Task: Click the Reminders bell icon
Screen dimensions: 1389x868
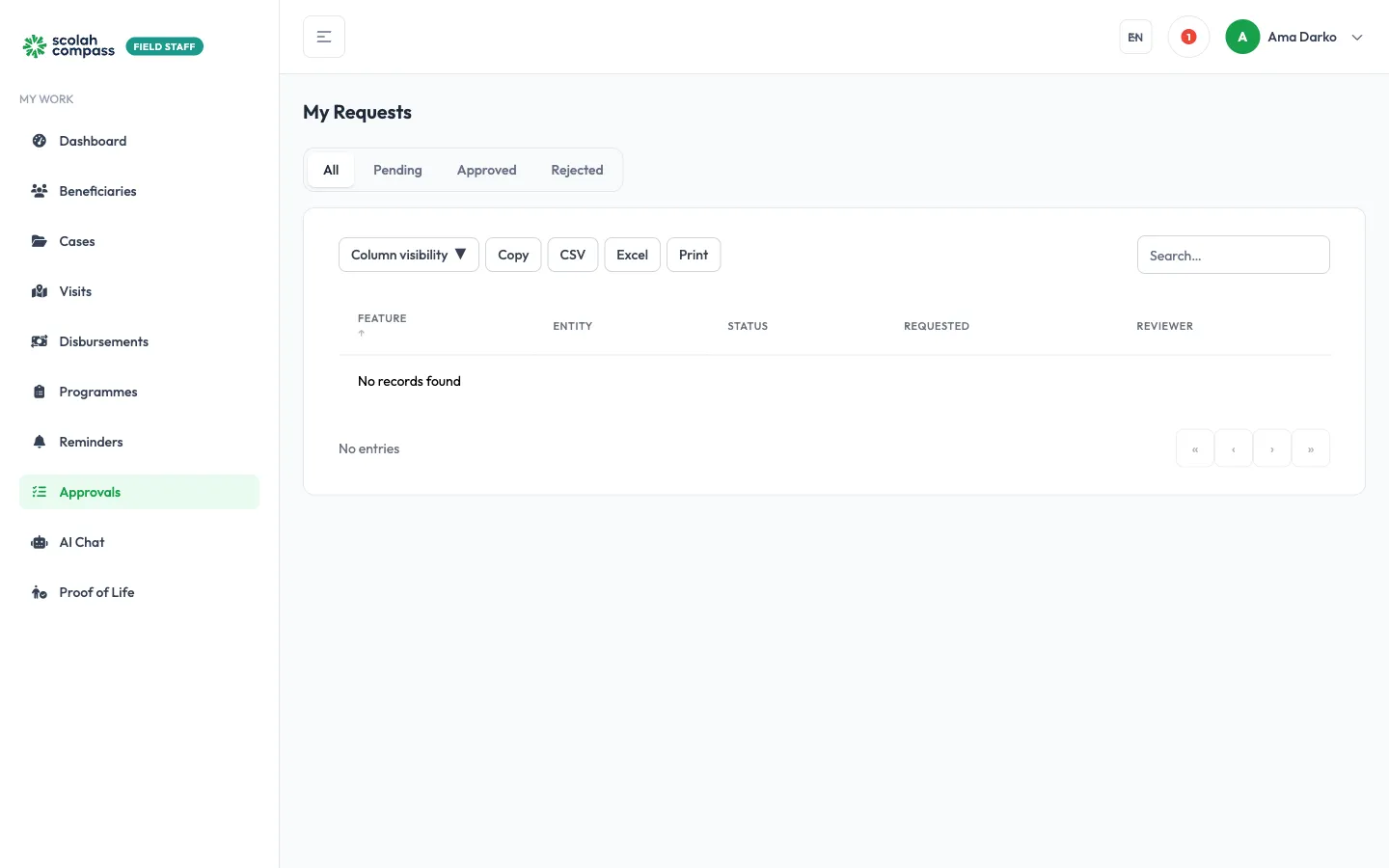Action: pos(40,442)
